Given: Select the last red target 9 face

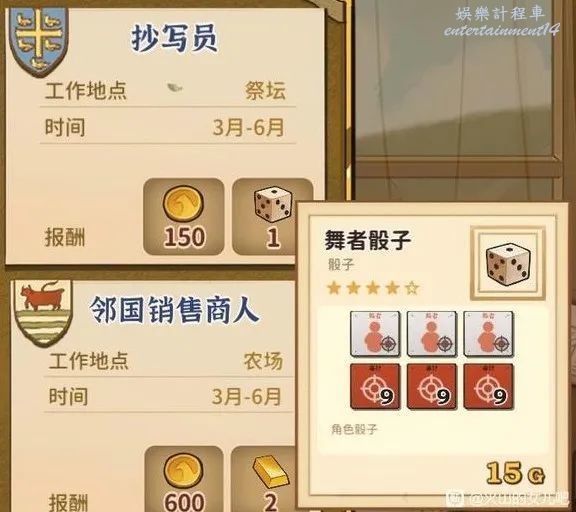Looking at the screenshot, I should tap(488, 387).
